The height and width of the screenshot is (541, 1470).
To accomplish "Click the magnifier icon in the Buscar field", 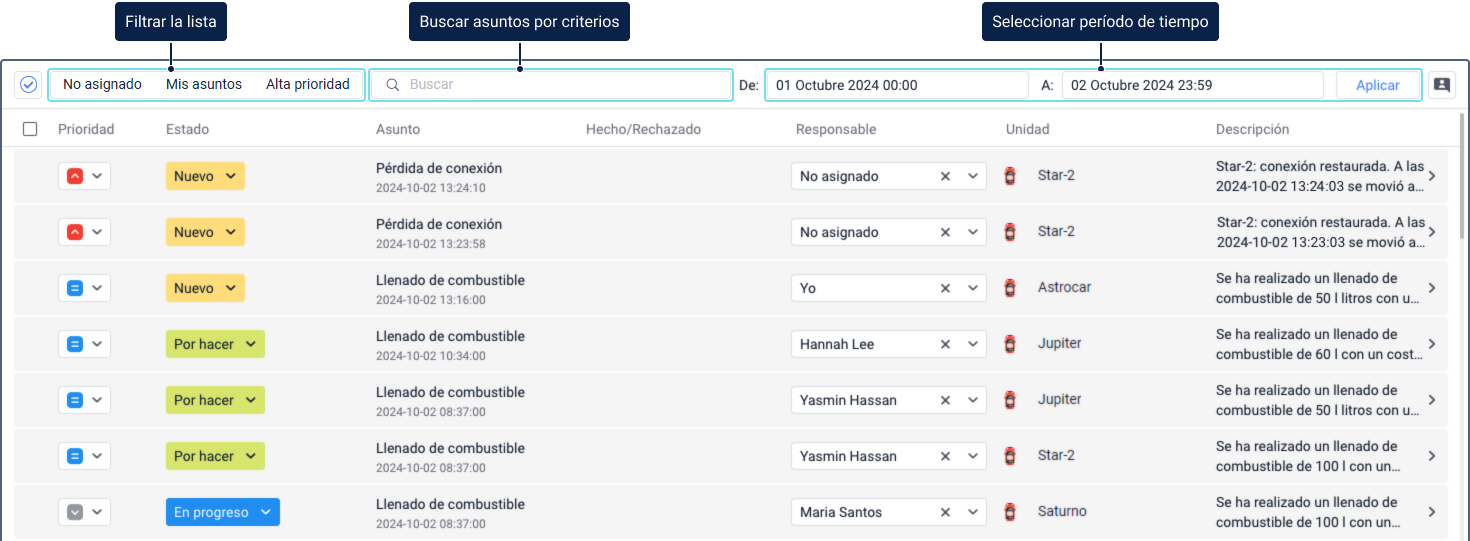I will click(393, 85).
